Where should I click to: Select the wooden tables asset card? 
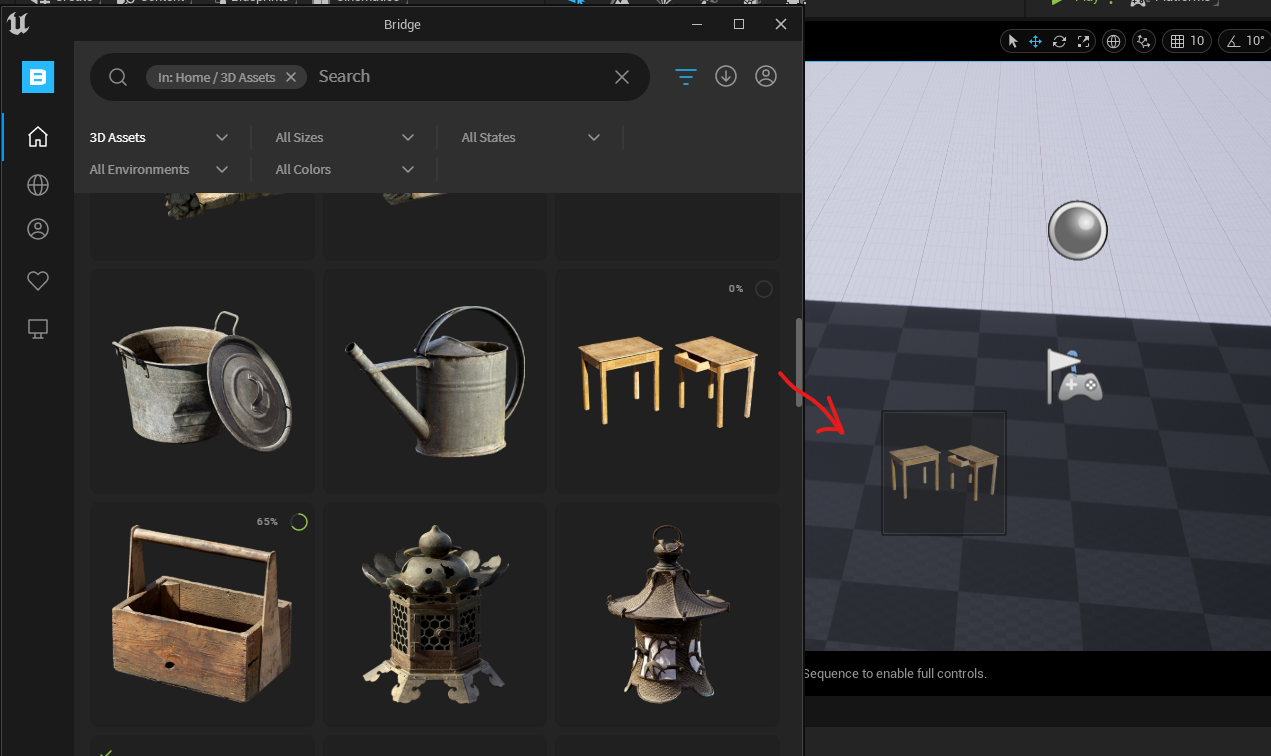click(667, 381)
